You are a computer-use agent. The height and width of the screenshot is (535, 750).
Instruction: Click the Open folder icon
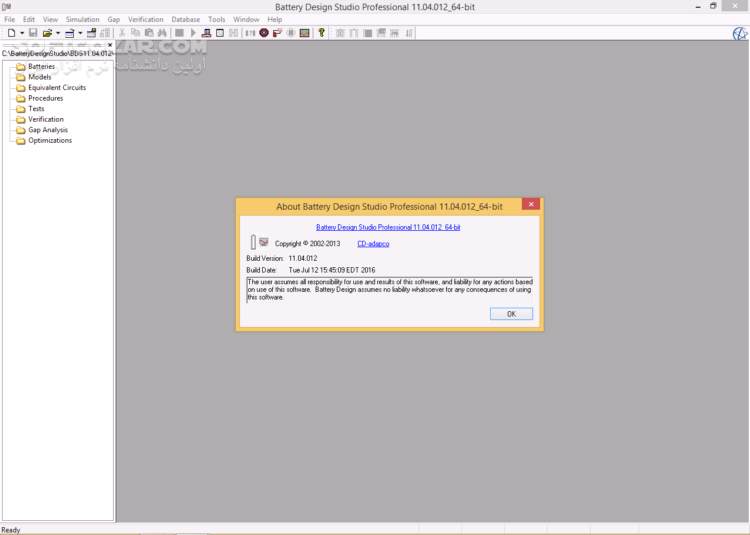click(x=47, y=33)
